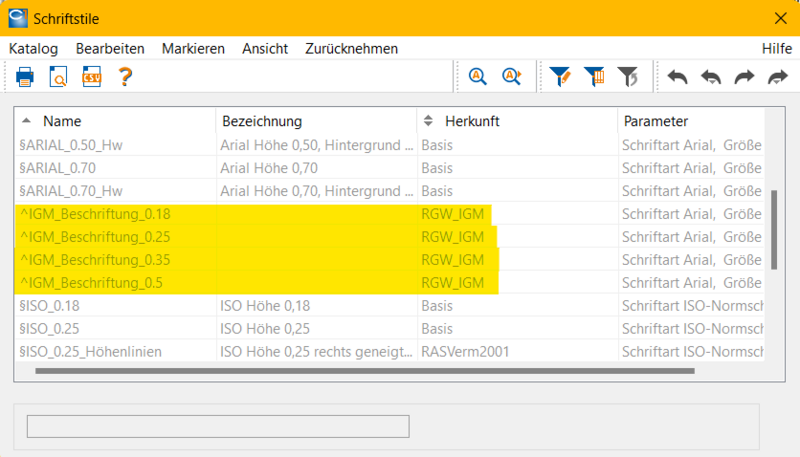The image size is (800, 457).
Task: Click the printer icon in the toolbar
Action: pos(24,77)
